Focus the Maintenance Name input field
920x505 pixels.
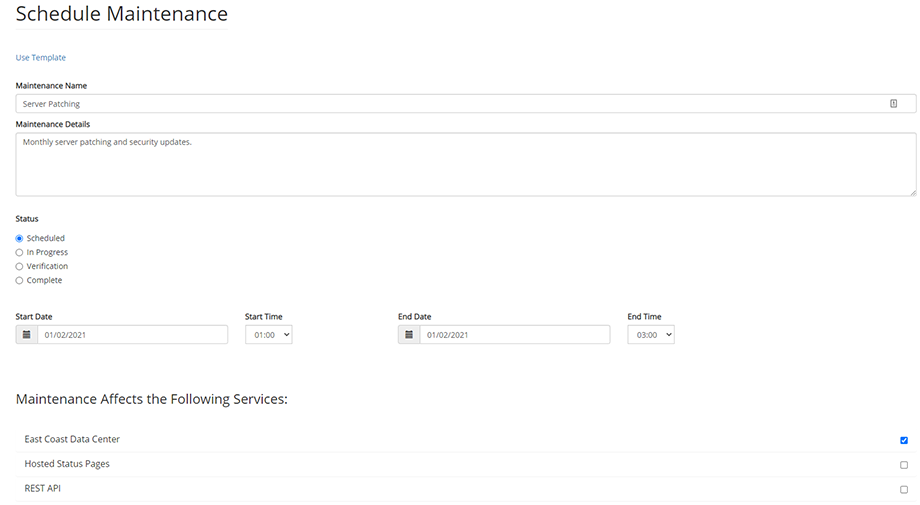tap(466, 104)
